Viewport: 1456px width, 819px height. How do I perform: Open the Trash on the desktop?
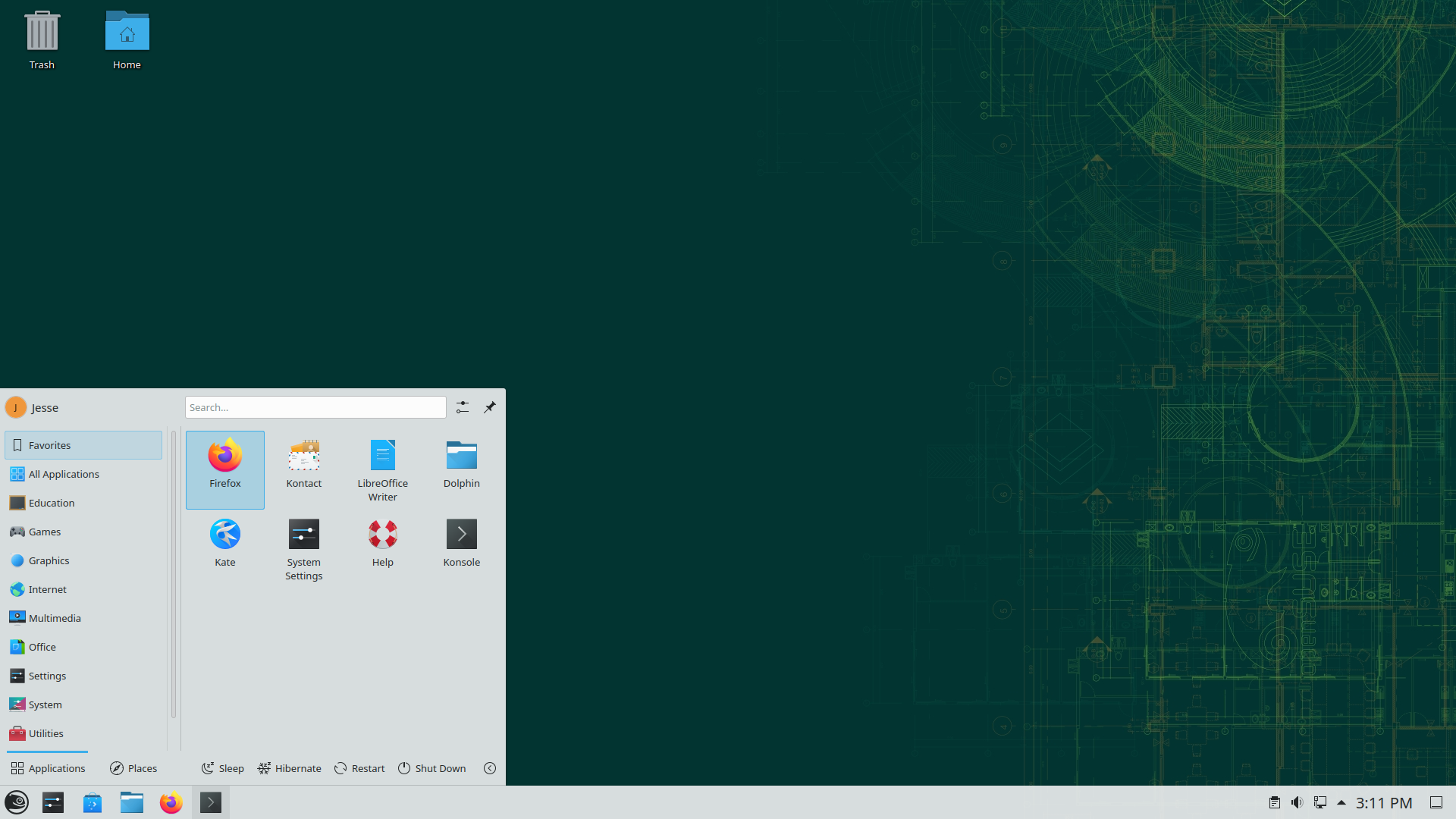pos(42,33)
